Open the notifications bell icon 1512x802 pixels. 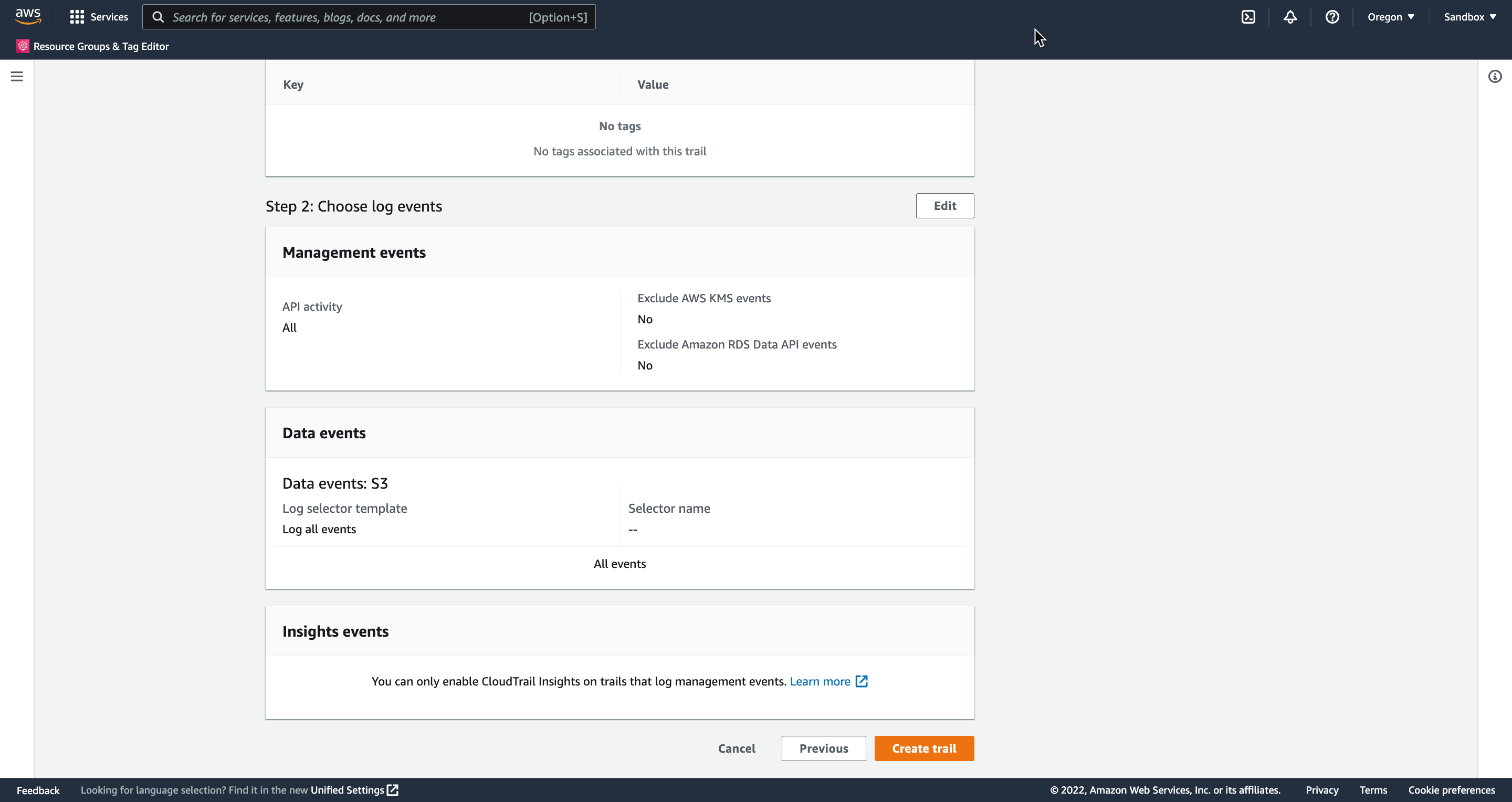(1289, 17)
